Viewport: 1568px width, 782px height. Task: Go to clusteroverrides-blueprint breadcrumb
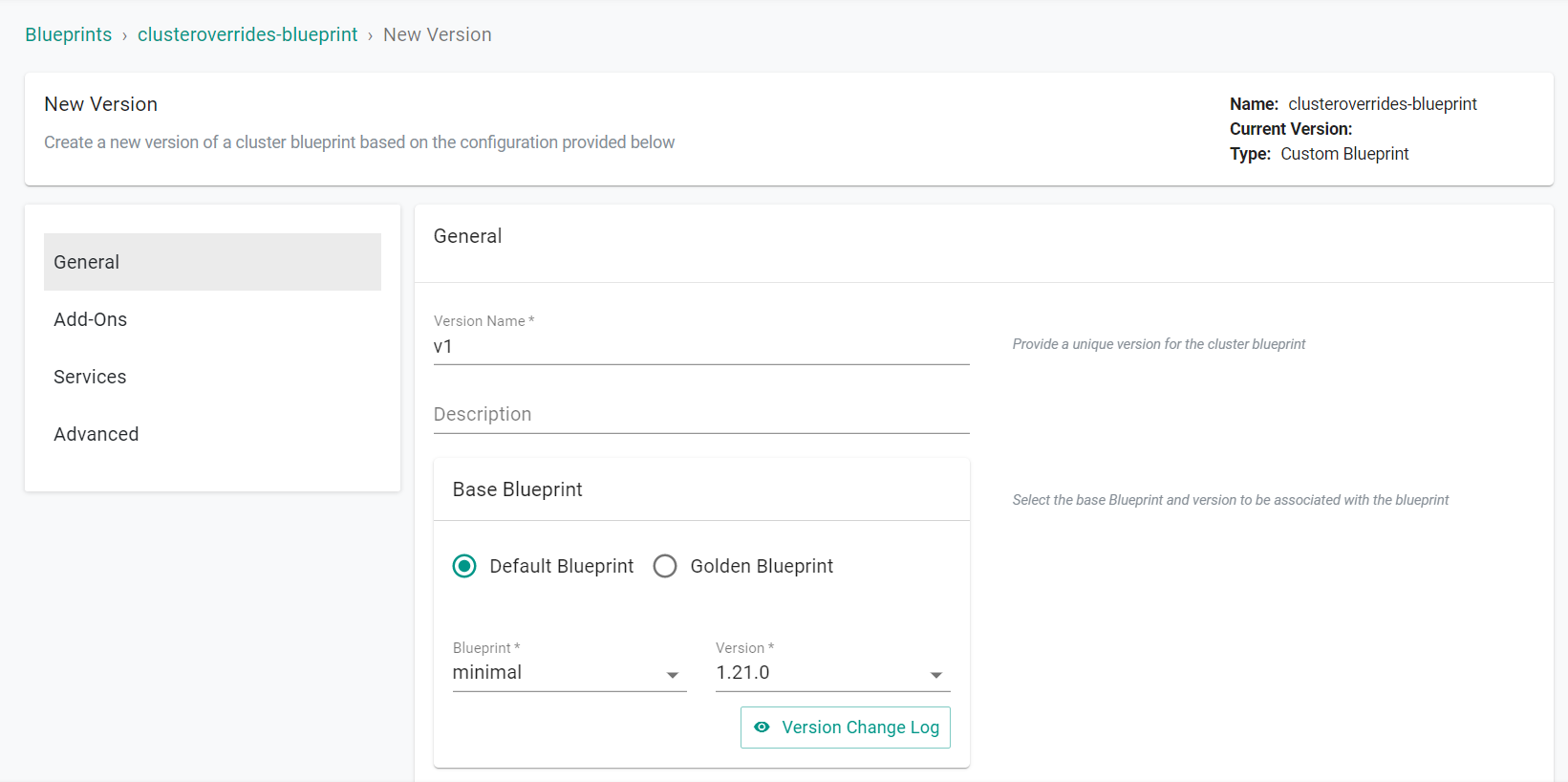pyautogui.click(x=247, y=34)
